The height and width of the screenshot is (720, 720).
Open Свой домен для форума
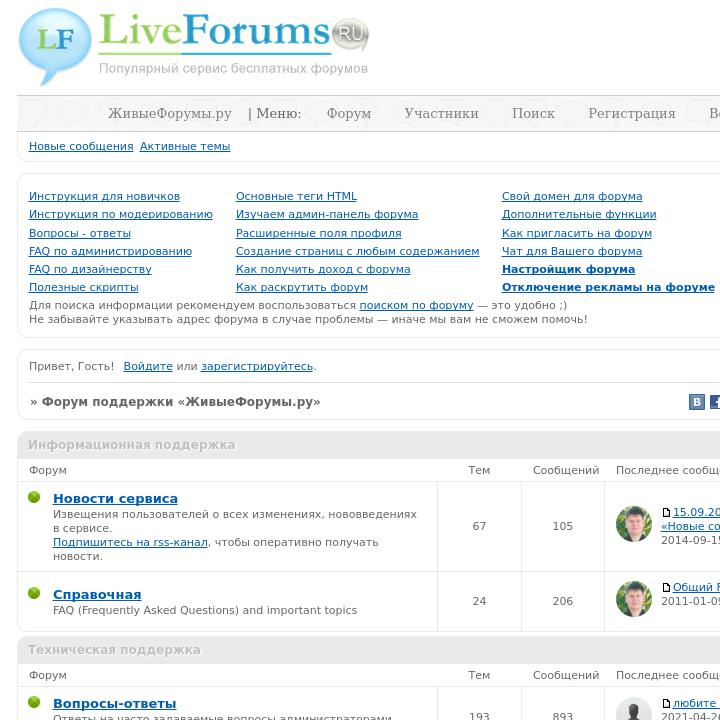pos(572,197)
